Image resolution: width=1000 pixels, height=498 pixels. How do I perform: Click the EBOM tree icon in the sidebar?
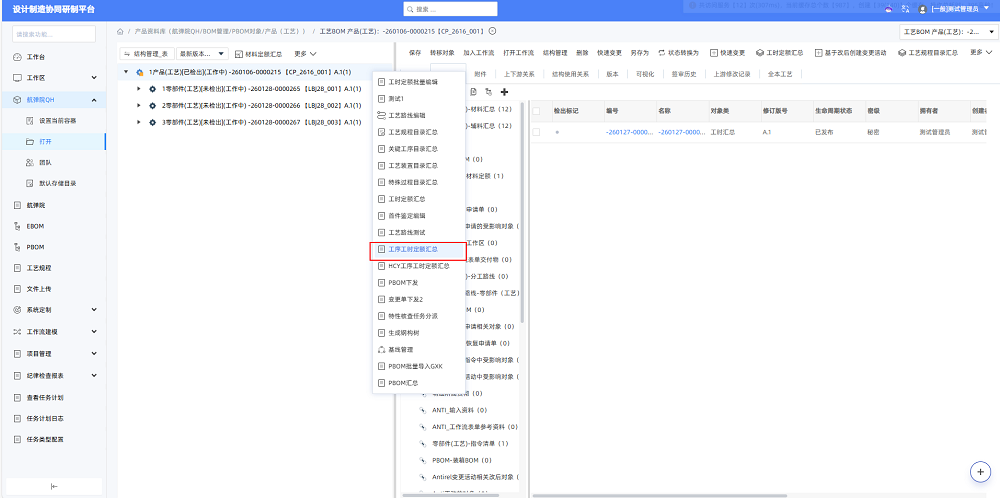[17, 226]
